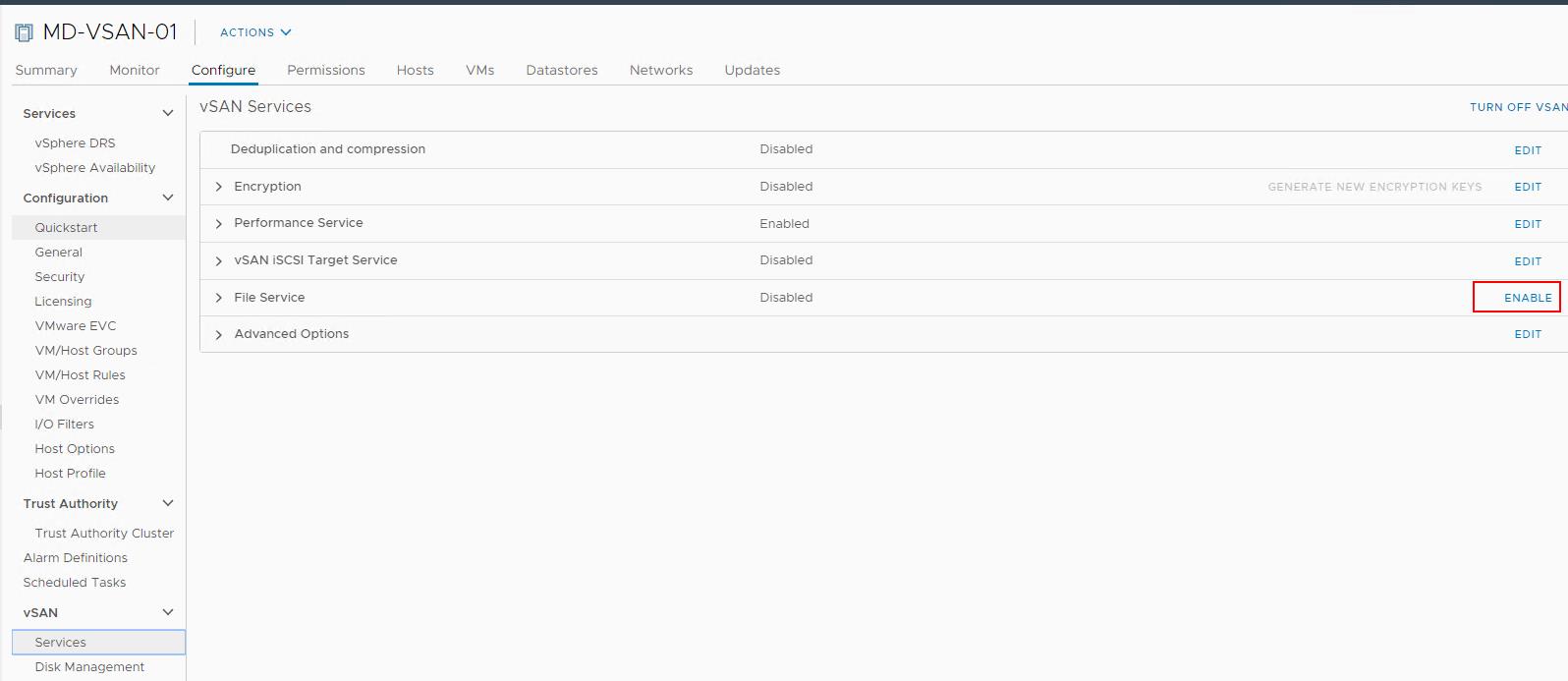Go to the VMs tab
1568x681 pixels.
tap(479, 70)
